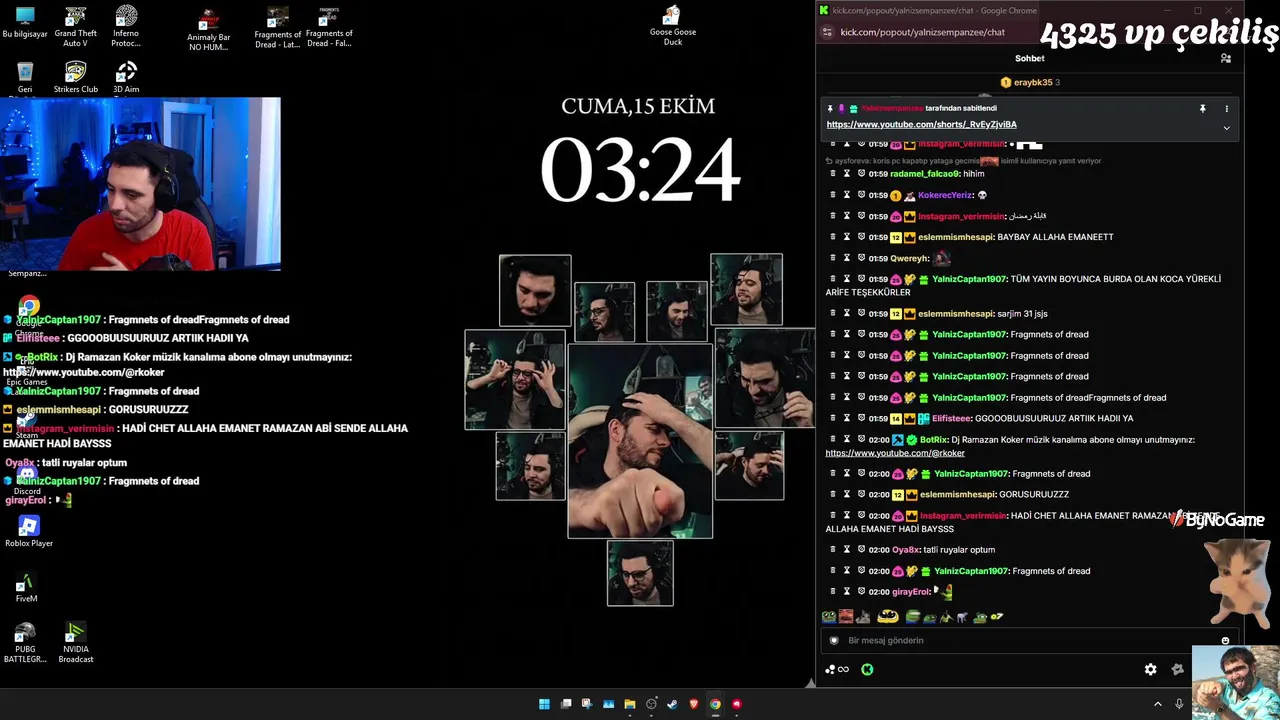Click the microphone icon in system tray
Viewport: 1280px width, 720px height.
tap(1179, 704)
